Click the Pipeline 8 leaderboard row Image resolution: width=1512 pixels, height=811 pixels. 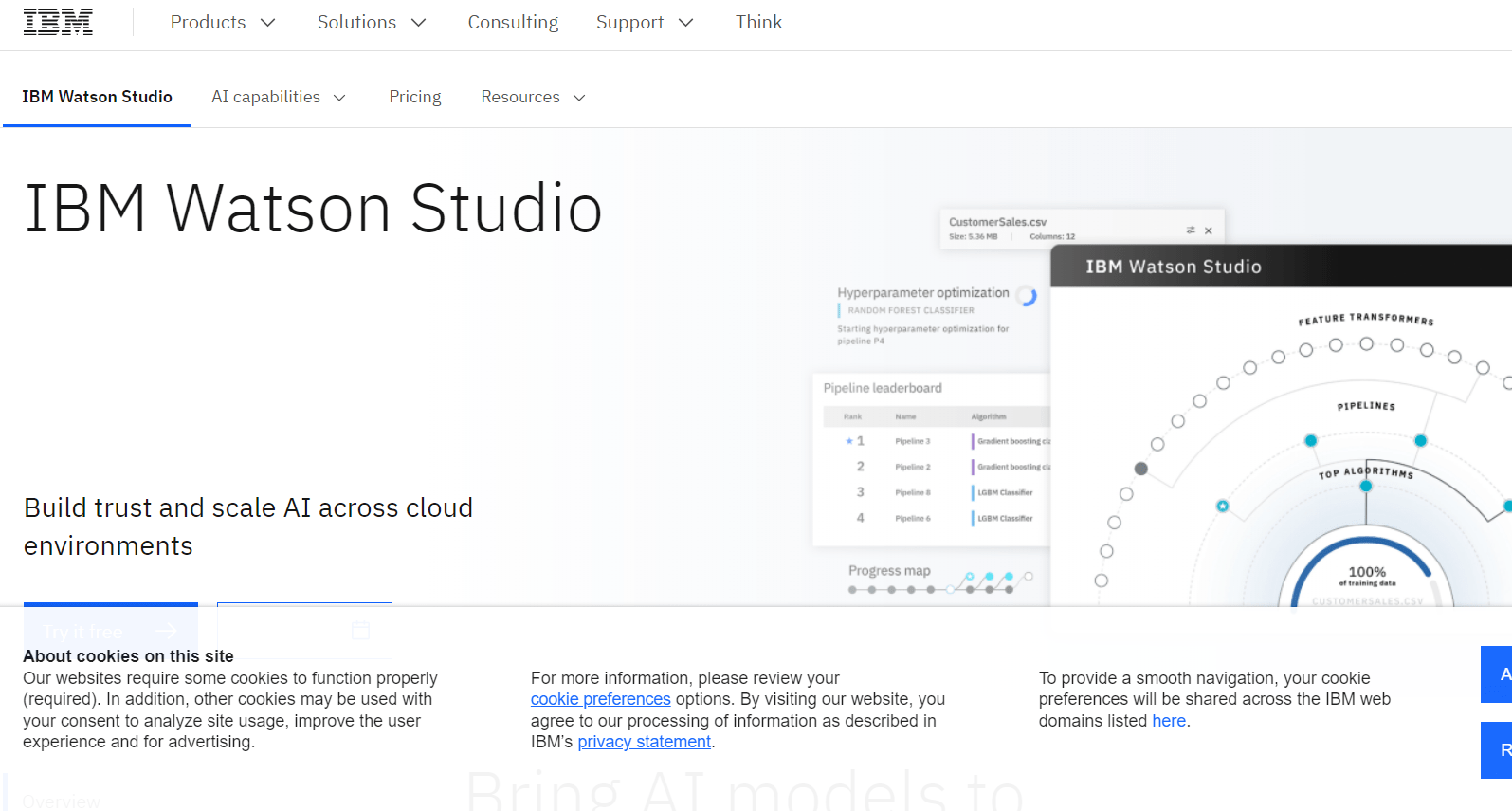point(937,492)
